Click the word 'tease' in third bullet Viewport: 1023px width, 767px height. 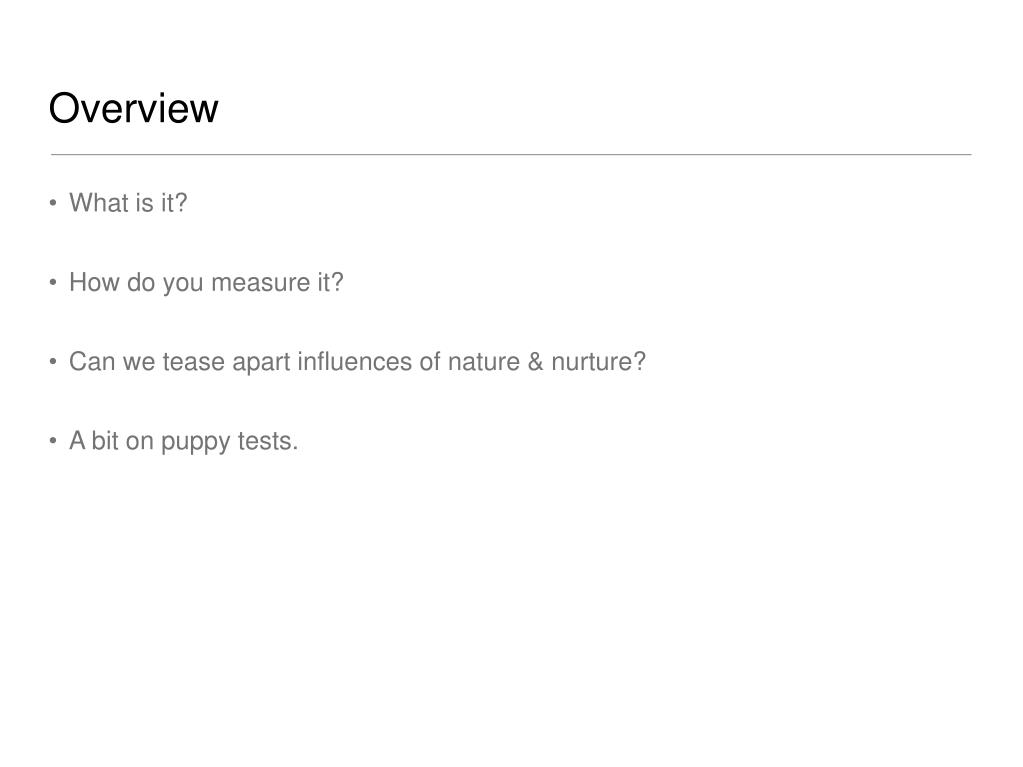[194, 362]
